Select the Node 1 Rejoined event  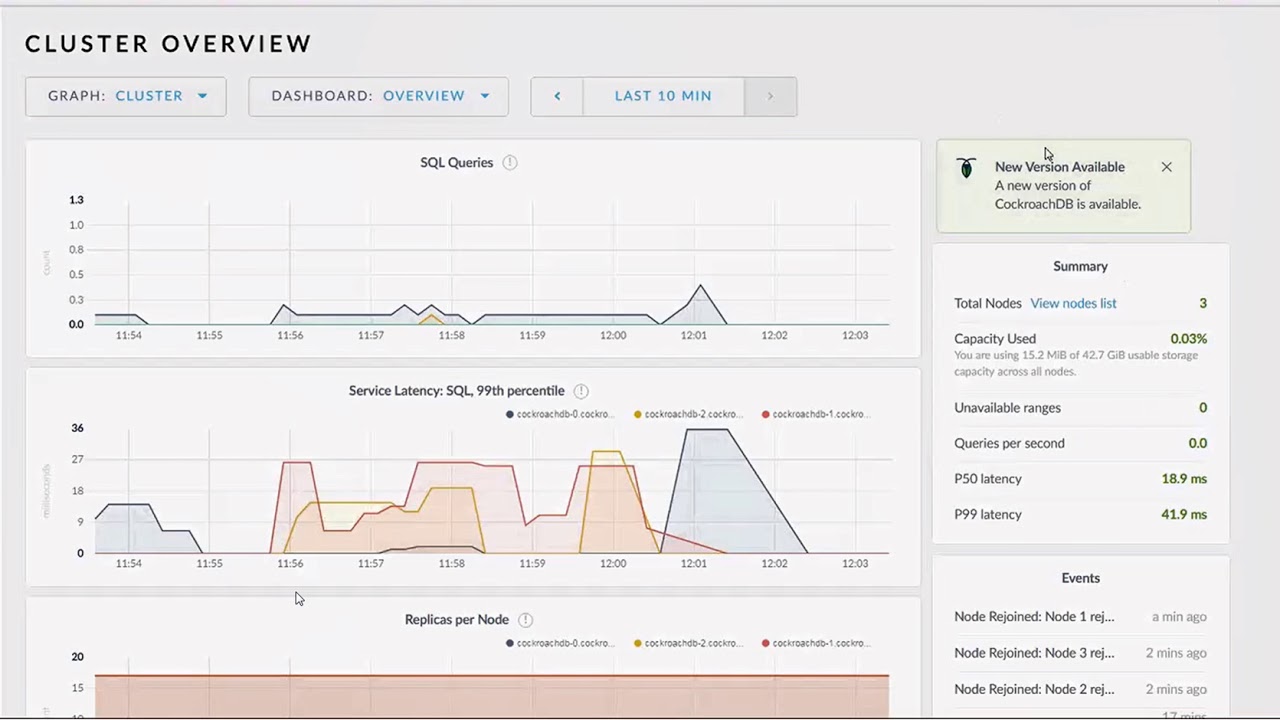point(1080,617)
